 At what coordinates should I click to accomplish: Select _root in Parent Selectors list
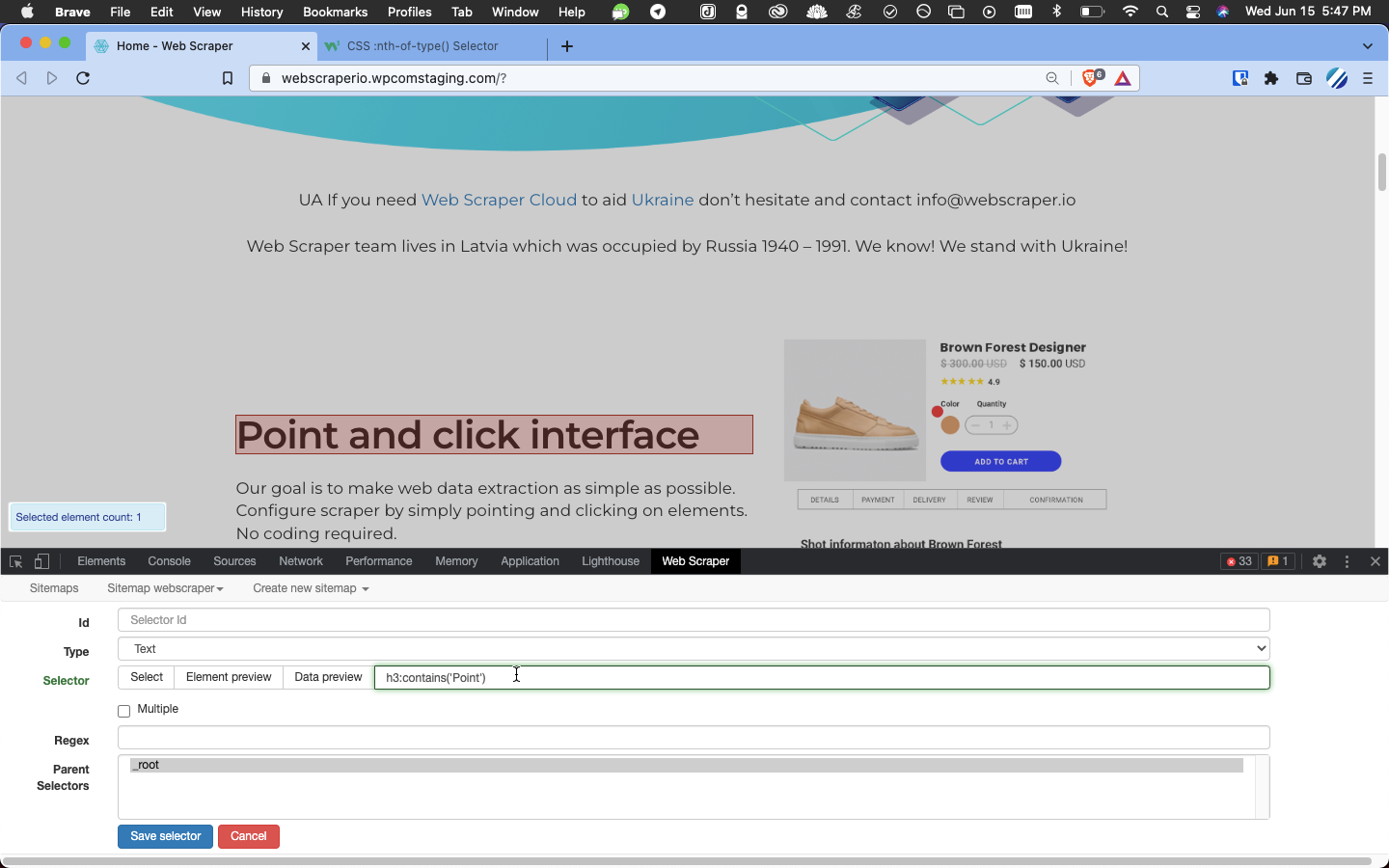[147, 765]
